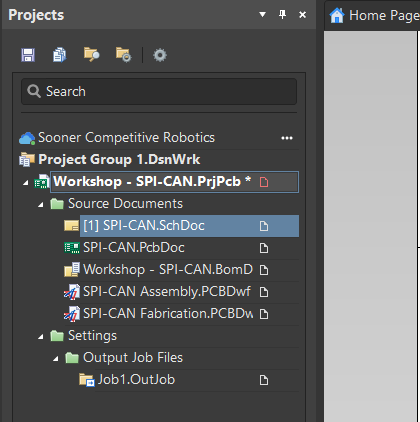Click the PrjPcb project board icon
The width and height of the screenshot is (420, 422).
(x=42, y=182)
